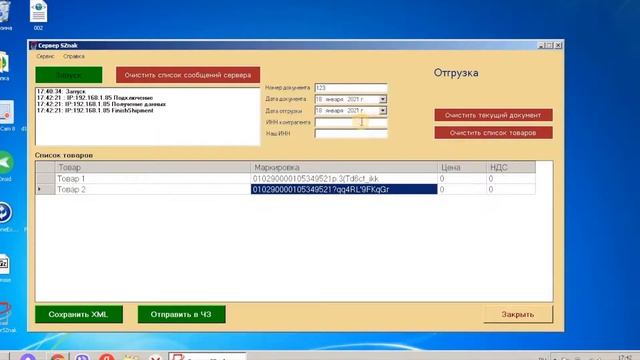Image resolution: width=640 pixels, height=360 pixels.
Task: Open the Дата документа date dropdown arrow
Action: (383, 99)
